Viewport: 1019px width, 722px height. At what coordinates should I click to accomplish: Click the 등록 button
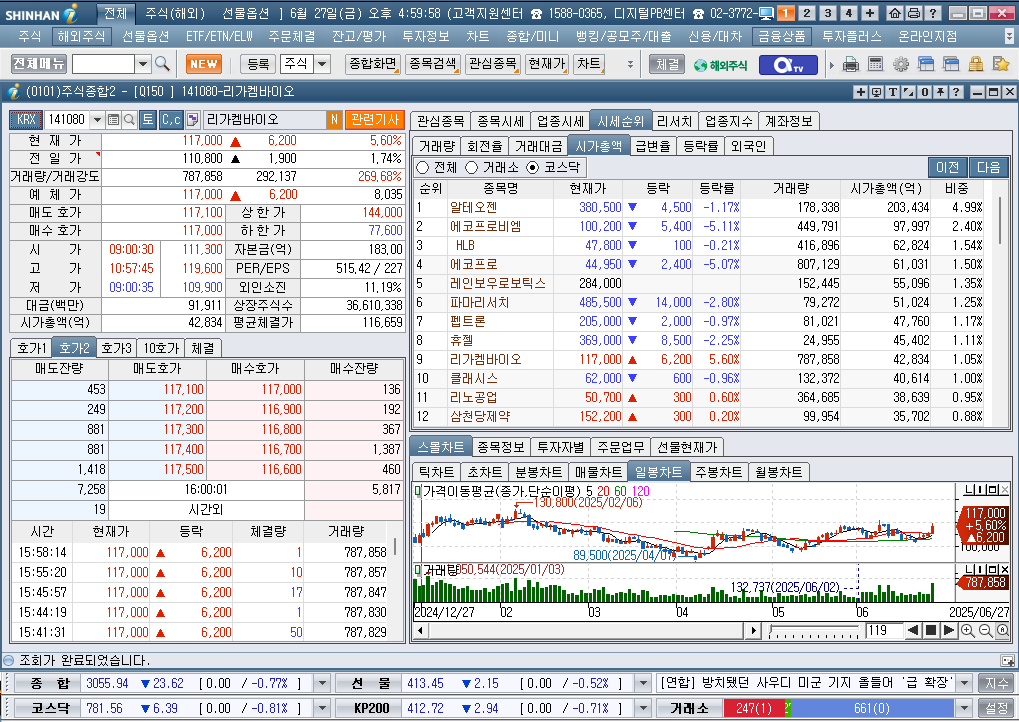pyautogui.click(x=258, y=64)
